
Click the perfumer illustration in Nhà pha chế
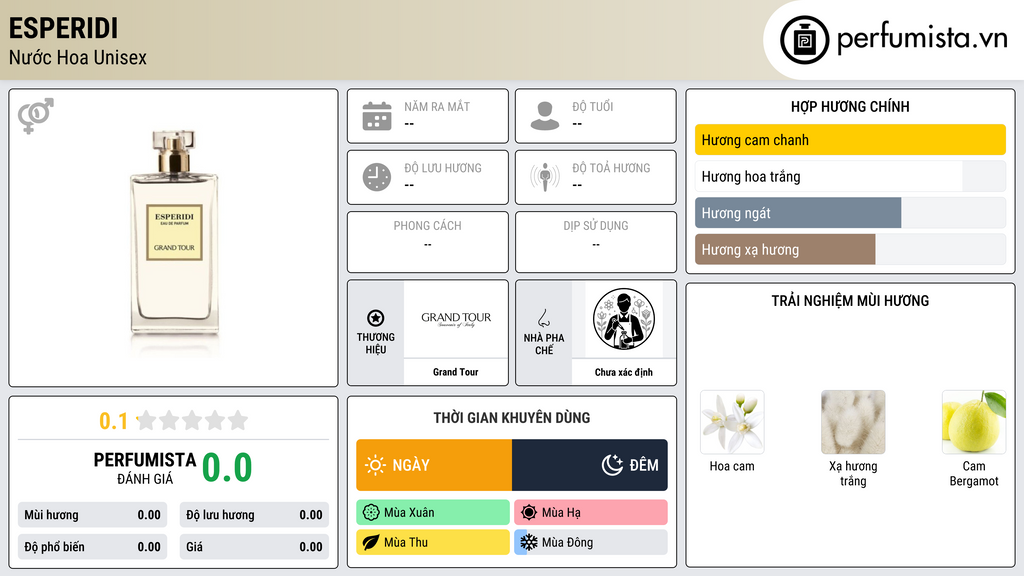tap(624, 319)
